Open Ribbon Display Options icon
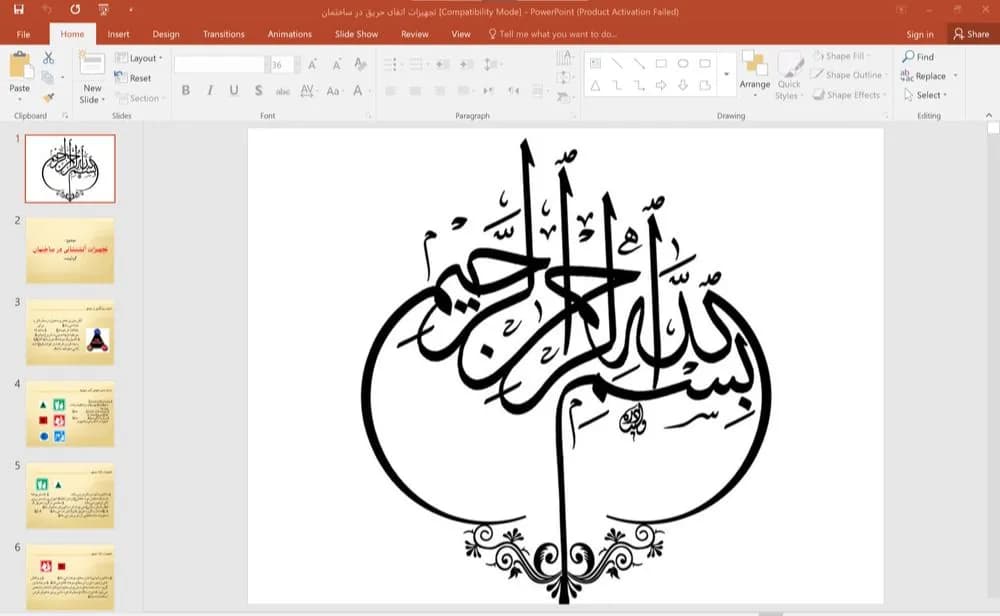Screen dimensions: 1000x616 coord(901,10)
